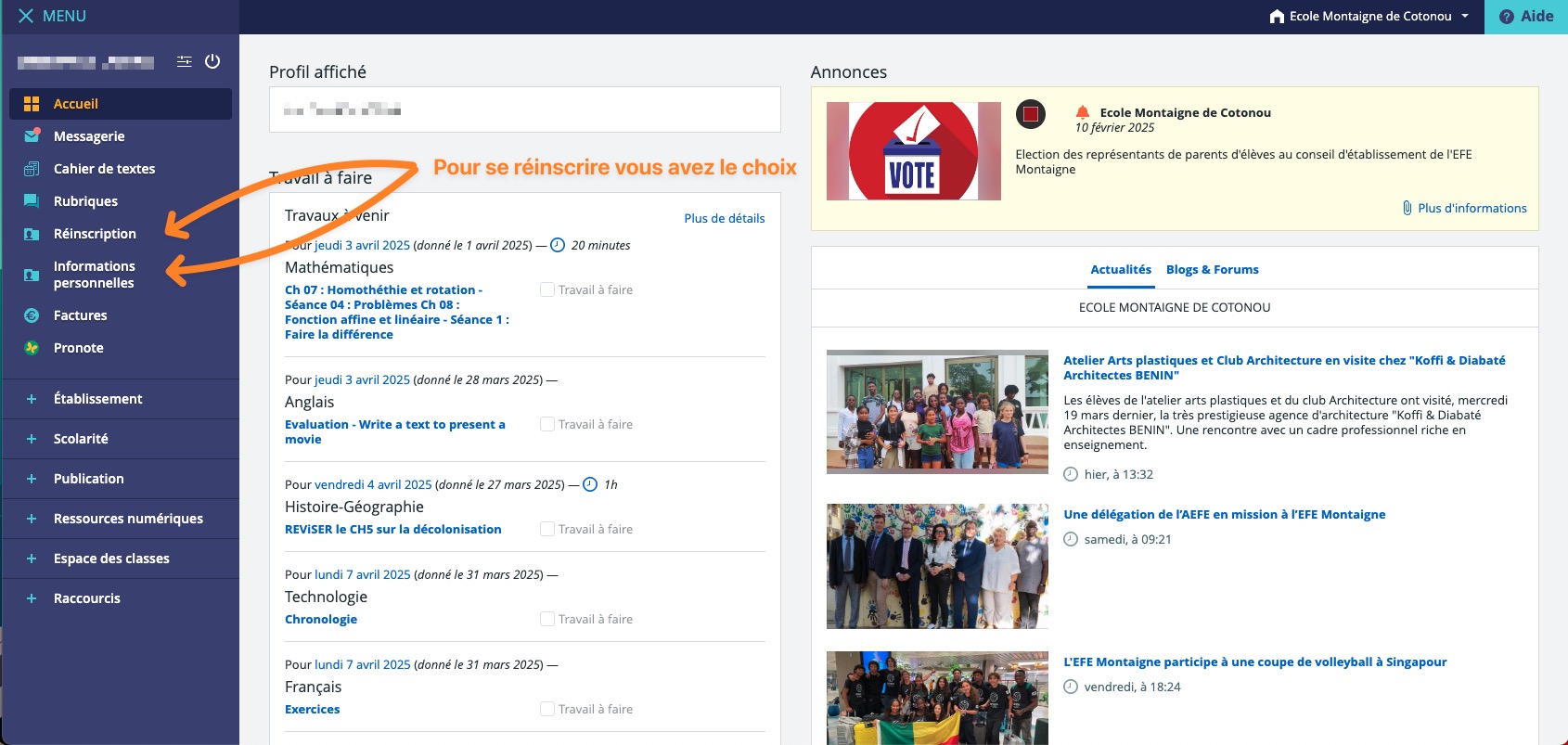Switch to the Blogs & Forums tab
1568x745 pixels.
pos(1212,269)
